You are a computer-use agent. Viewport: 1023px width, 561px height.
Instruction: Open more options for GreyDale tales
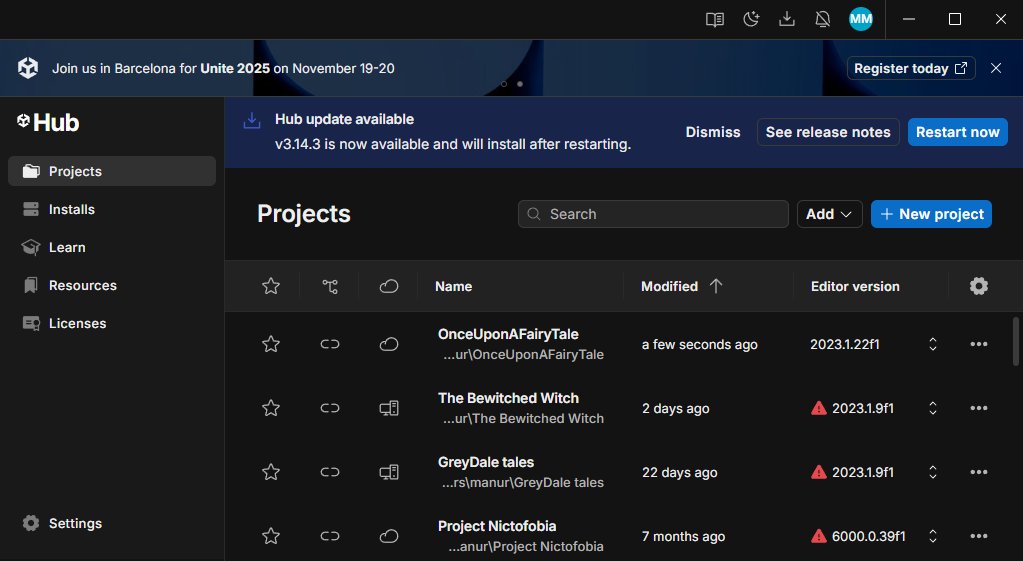click(x=979, y=472)
